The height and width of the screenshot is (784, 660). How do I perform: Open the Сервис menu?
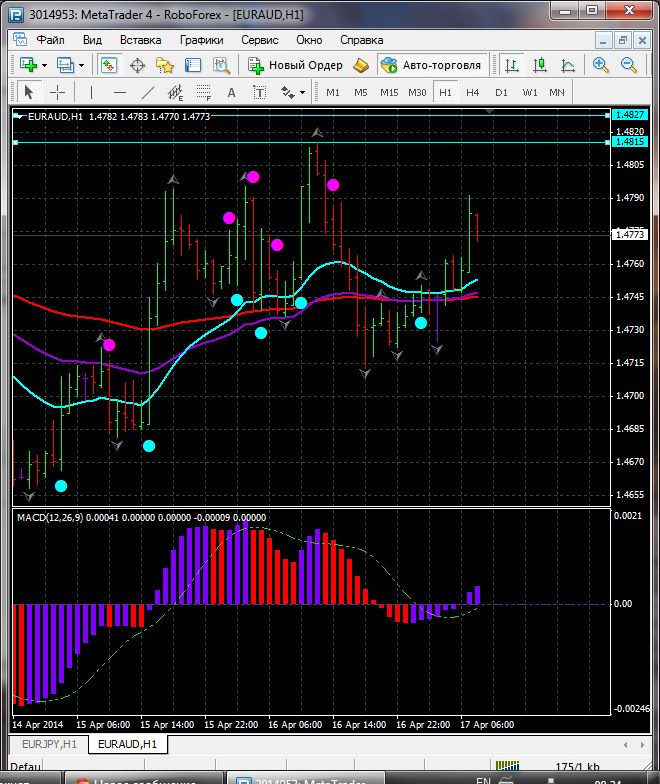[x=260, y=40]
